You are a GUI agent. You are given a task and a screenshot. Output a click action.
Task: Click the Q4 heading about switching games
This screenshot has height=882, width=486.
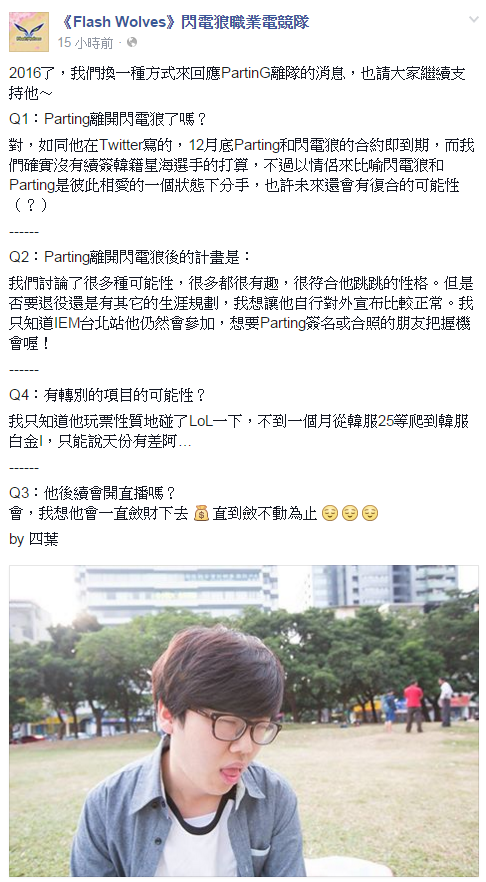108,395
